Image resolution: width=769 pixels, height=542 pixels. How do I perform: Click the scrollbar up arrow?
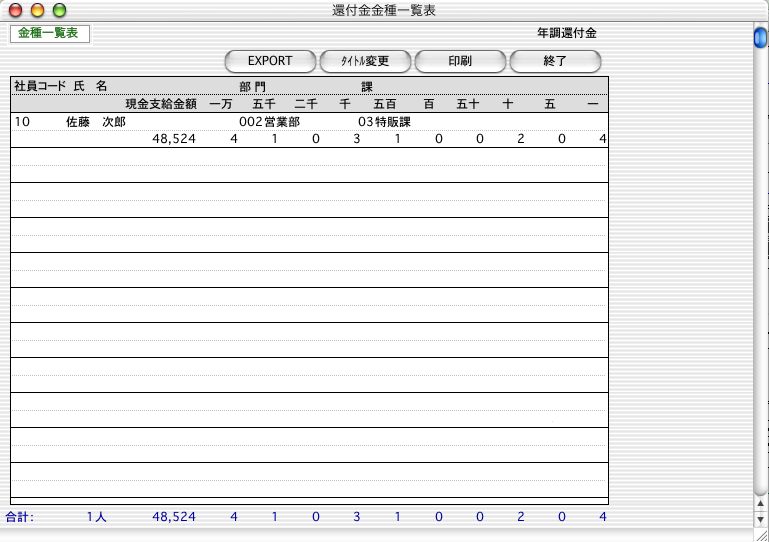760,505
